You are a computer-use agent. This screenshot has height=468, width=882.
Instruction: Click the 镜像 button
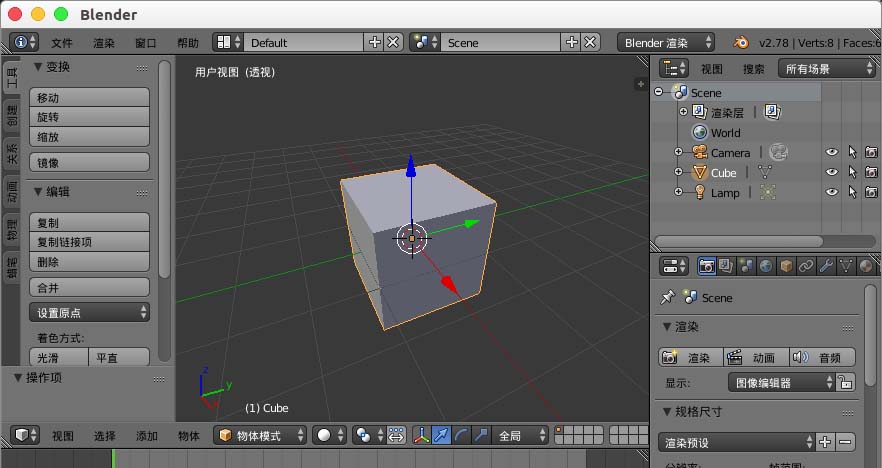[x=89, y=163]
